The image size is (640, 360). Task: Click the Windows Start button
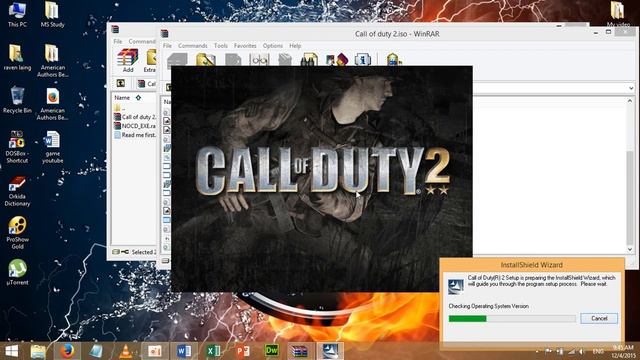[11, 351]
